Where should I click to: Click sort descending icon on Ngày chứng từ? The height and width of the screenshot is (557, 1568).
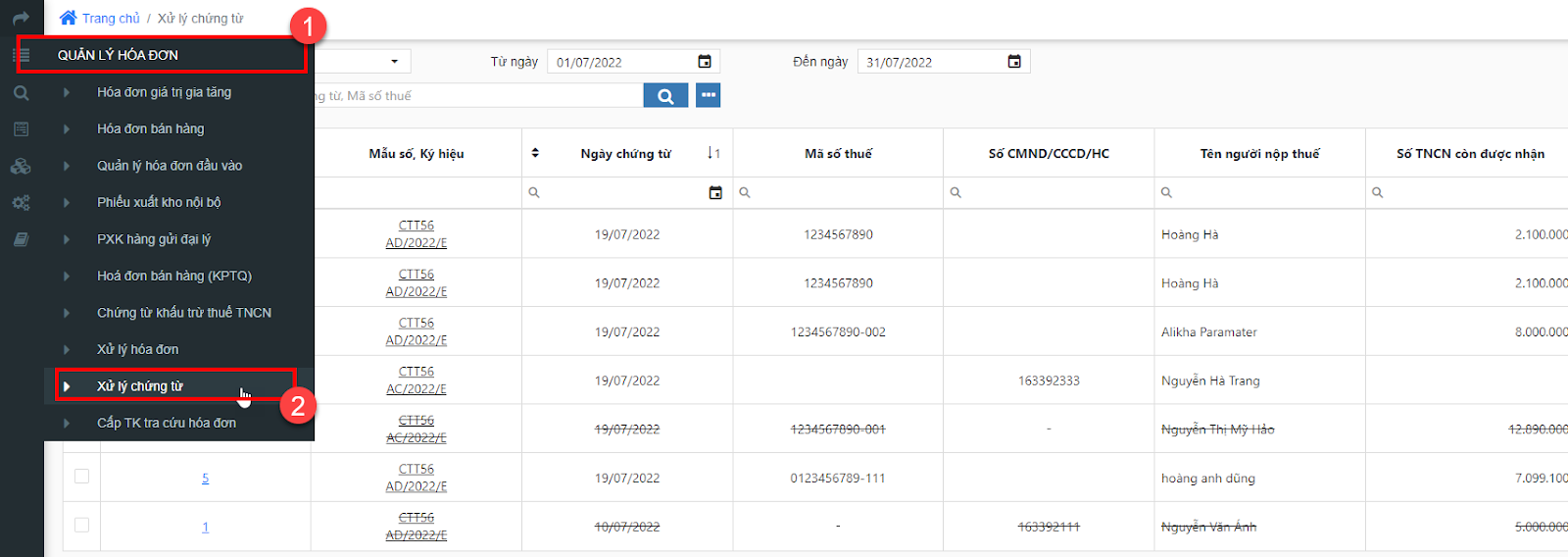click(713, 153)
